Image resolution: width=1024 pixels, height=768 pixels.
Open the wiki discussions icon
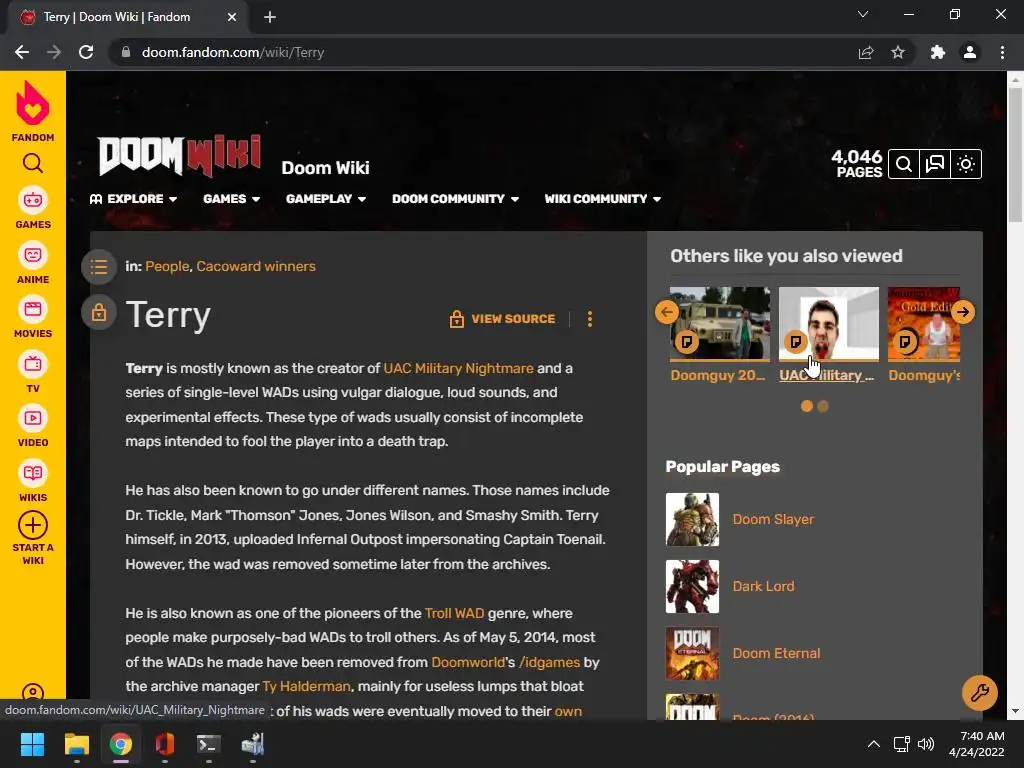[x=935, y=164]
